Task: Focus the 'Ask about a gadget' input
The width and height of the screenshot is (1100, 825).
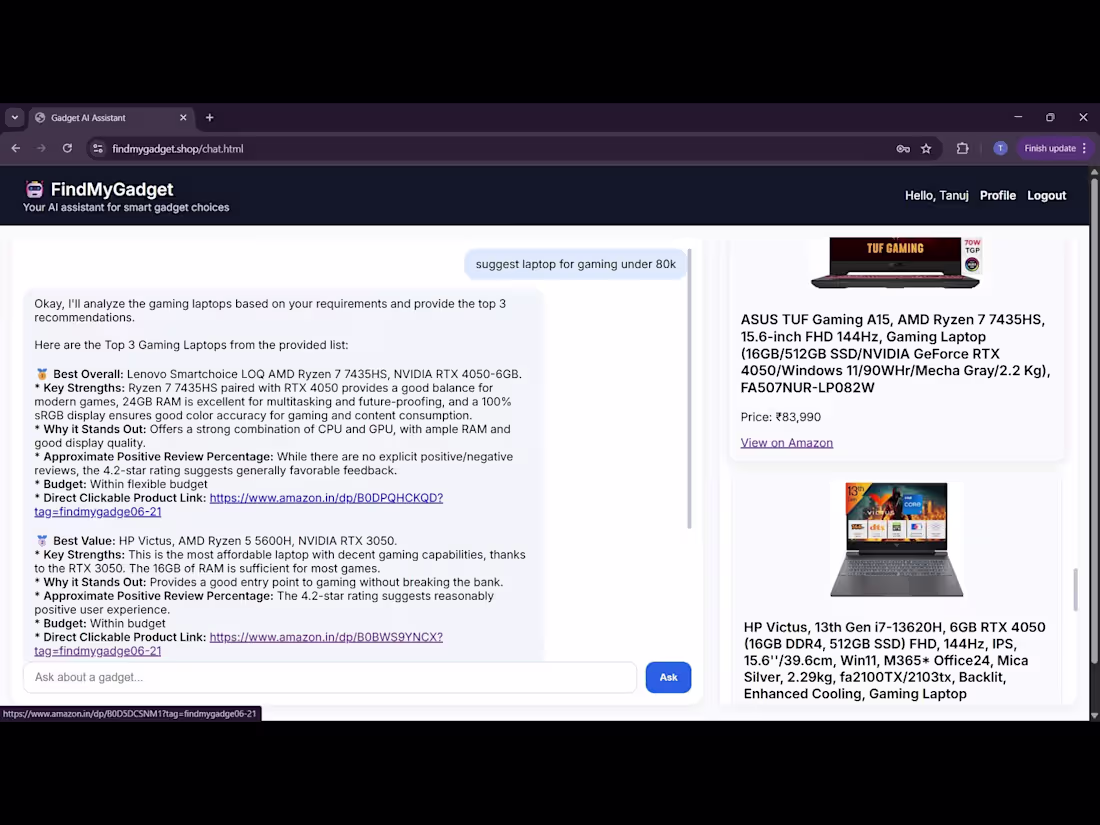Action: (330, 677)
